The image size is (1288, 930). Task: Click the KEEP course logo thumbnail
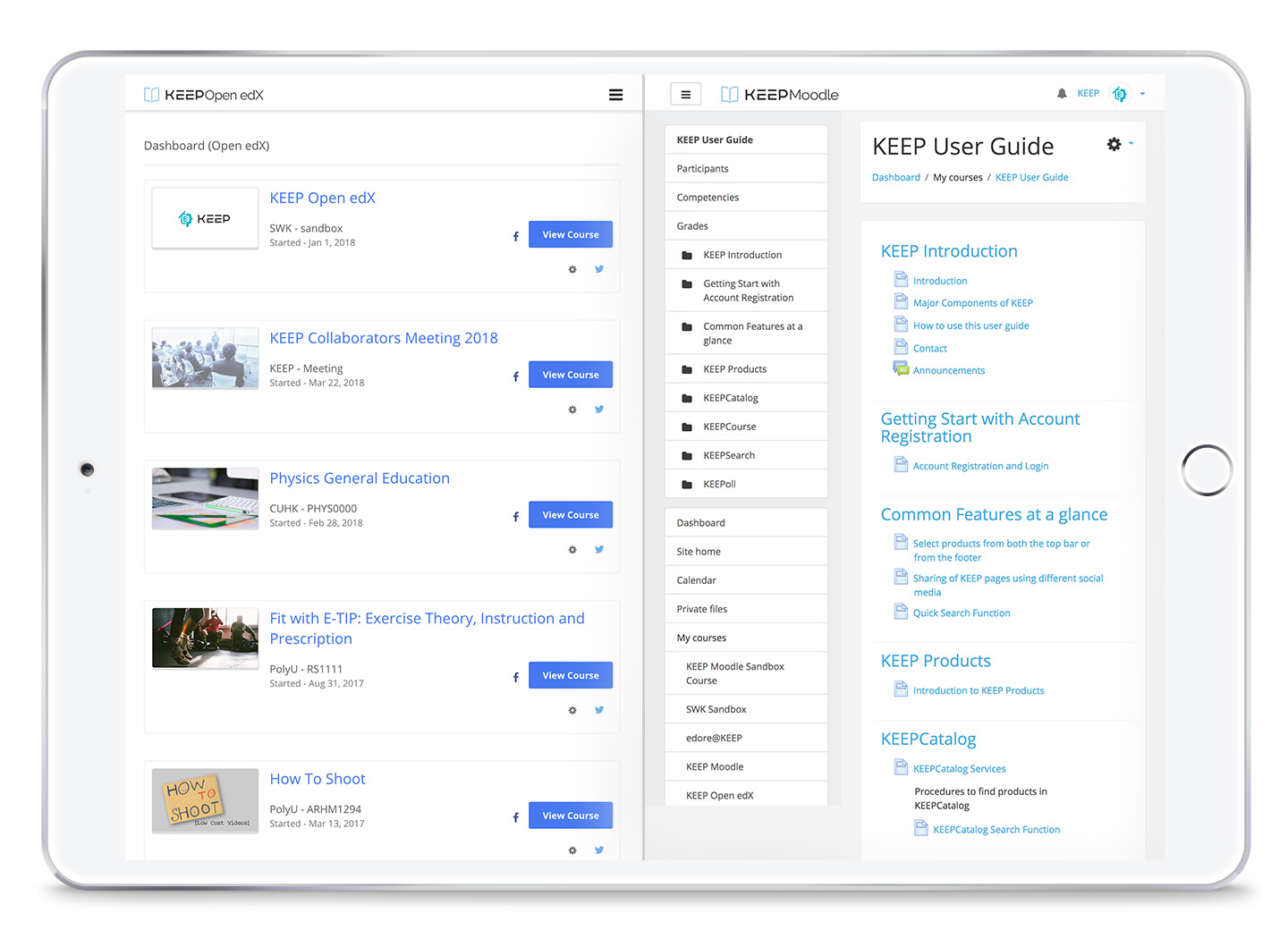coord(205,218)
